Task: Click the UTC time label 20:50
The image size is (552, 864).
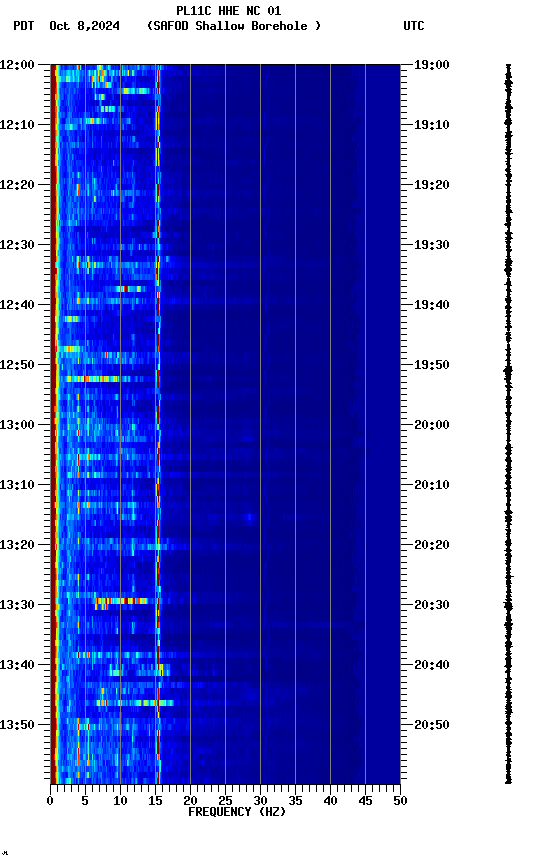Action: [x=432, y=726]
